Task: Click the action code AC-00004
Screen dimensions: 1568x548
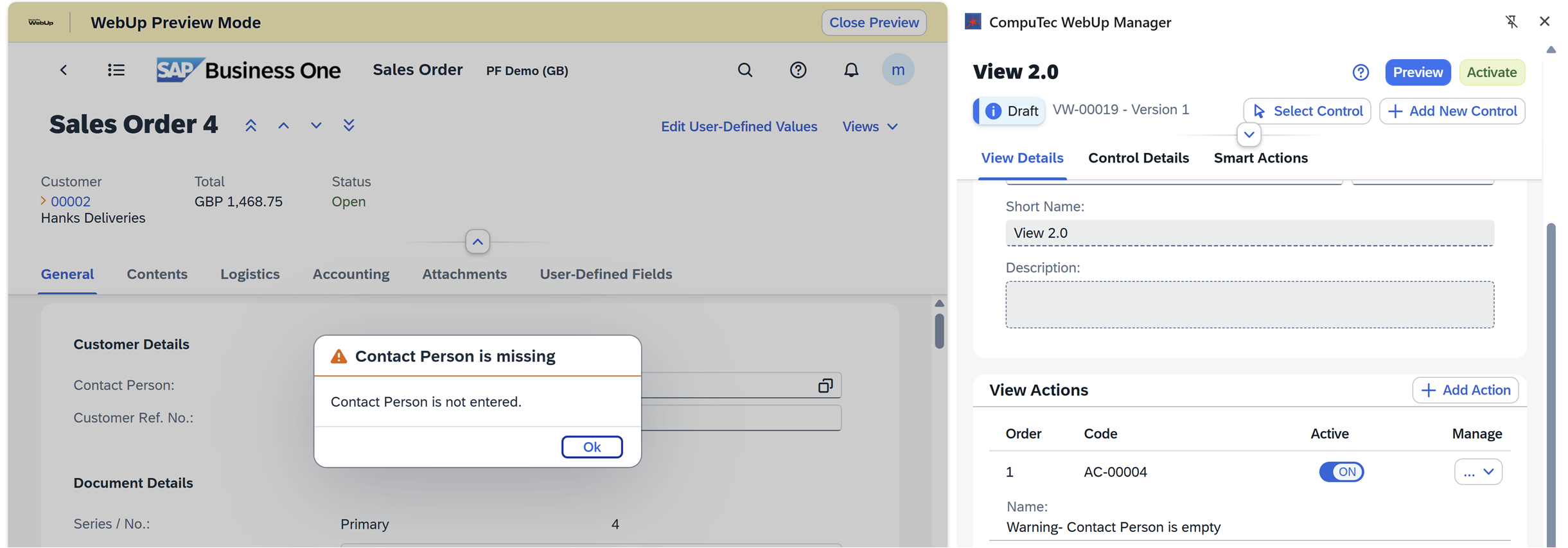Action: click(x=1115, y=472)
